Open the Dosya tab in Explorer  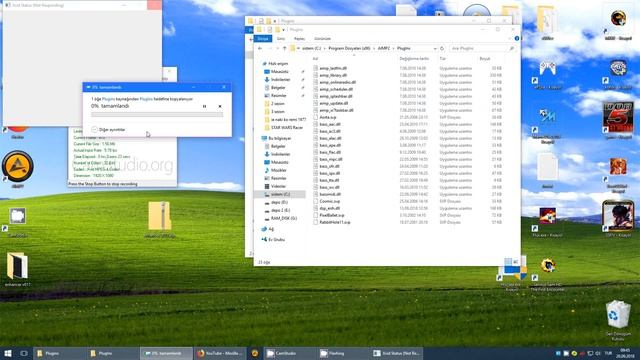tap(262, 38)
